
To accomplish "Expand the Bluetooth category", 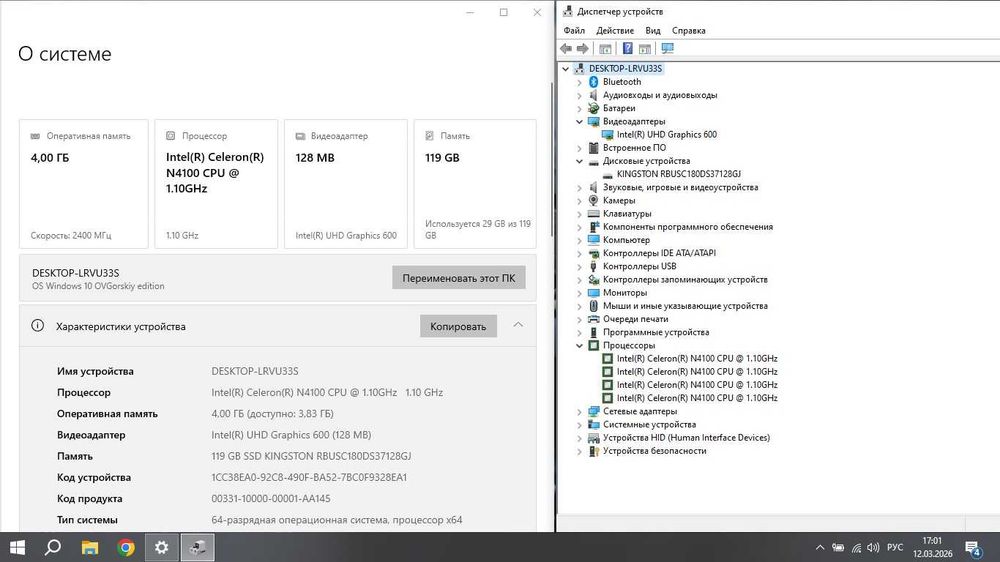I will [x=579, y=82].
